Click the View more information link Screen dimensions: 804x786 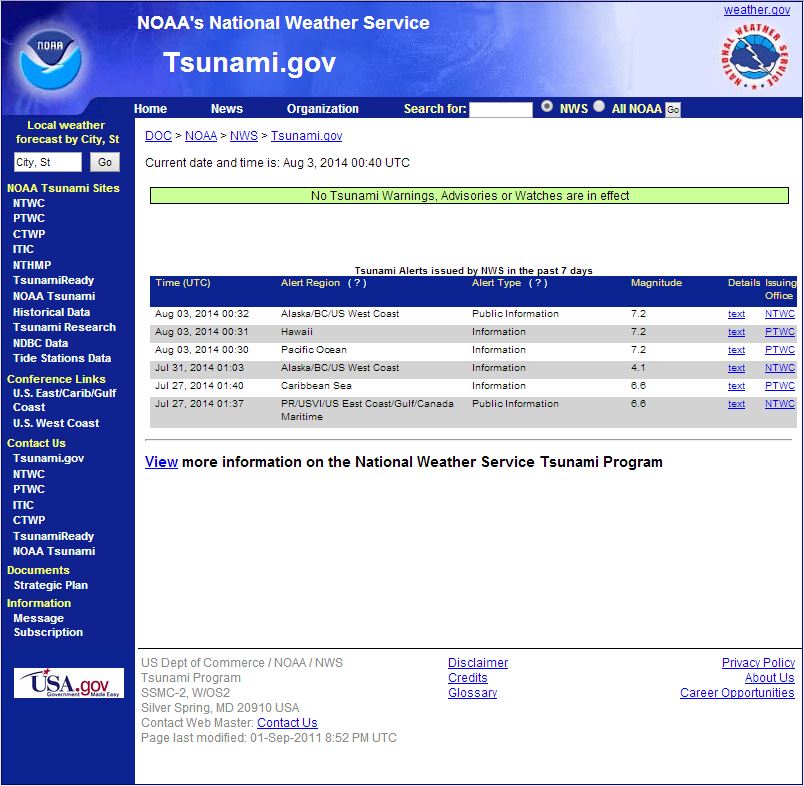coord(161,462)
